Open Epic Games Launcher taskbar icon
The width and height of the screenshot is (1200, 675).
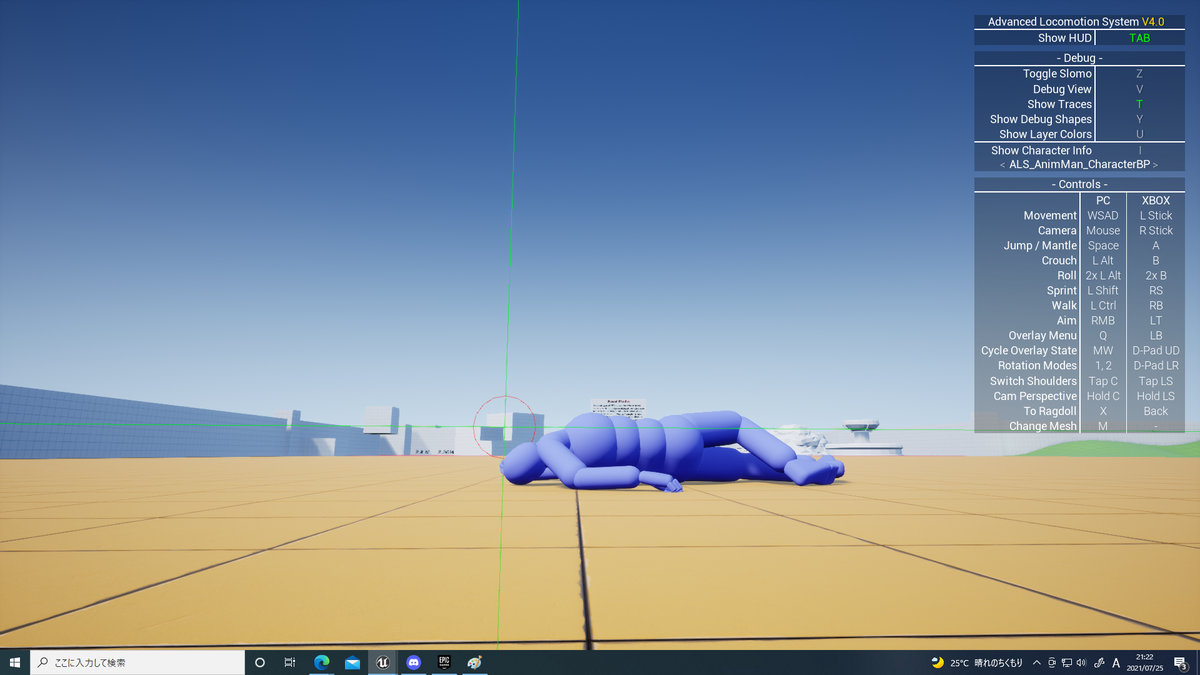point(444,662)
